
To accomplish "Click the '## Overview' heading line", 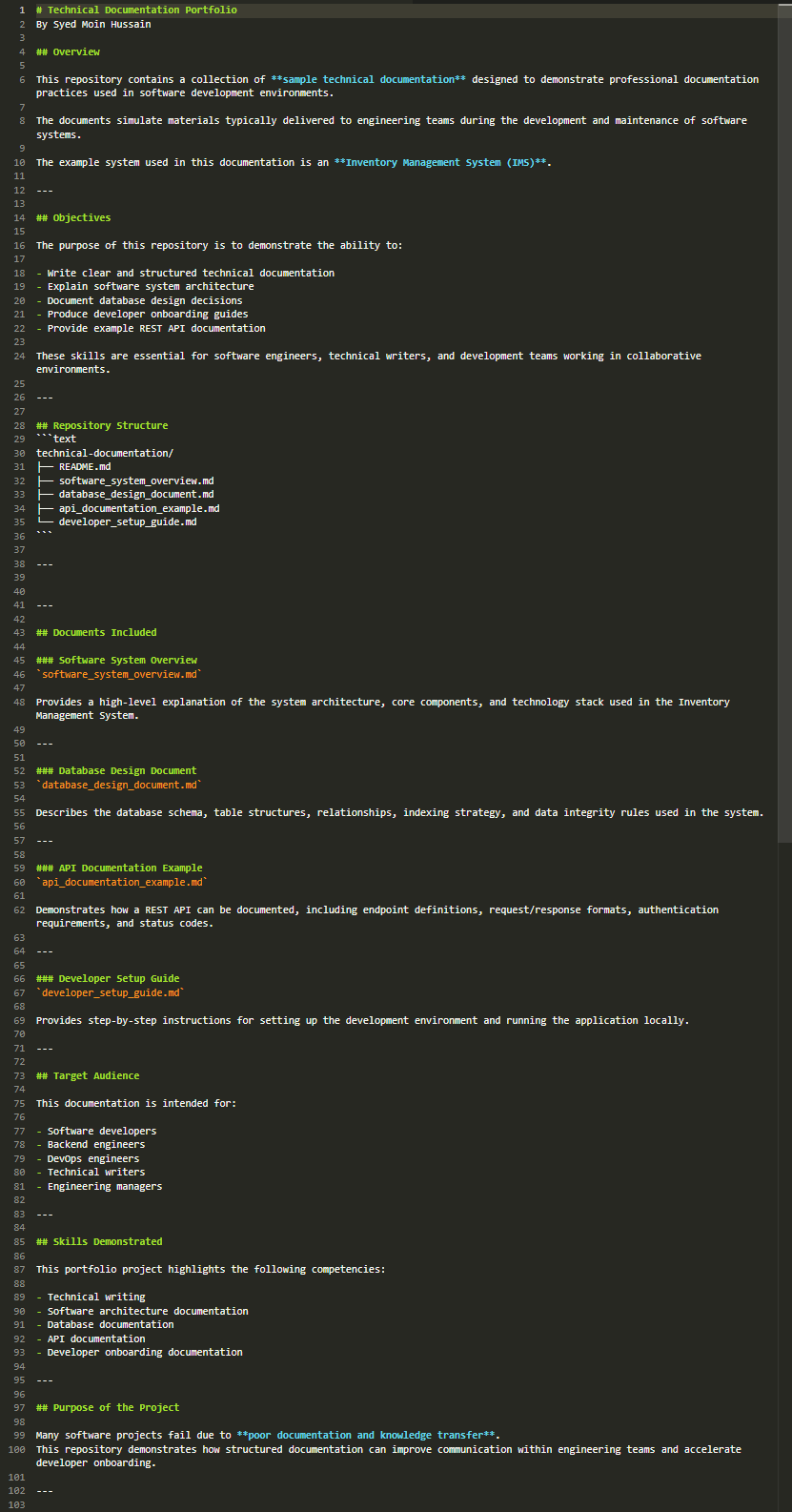I will pos(68,51).
